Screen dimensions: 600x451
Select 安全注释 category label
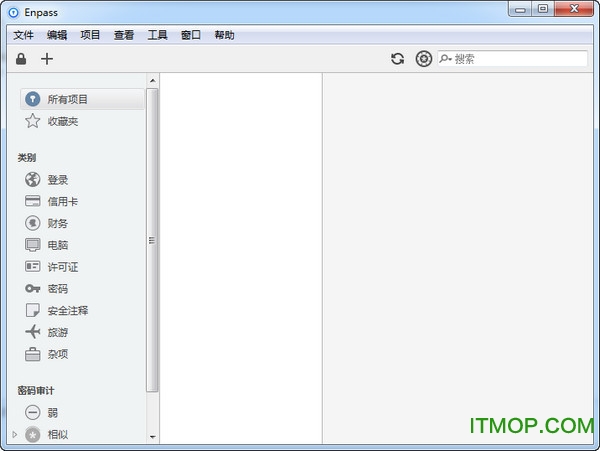click(x=68, y=311)
